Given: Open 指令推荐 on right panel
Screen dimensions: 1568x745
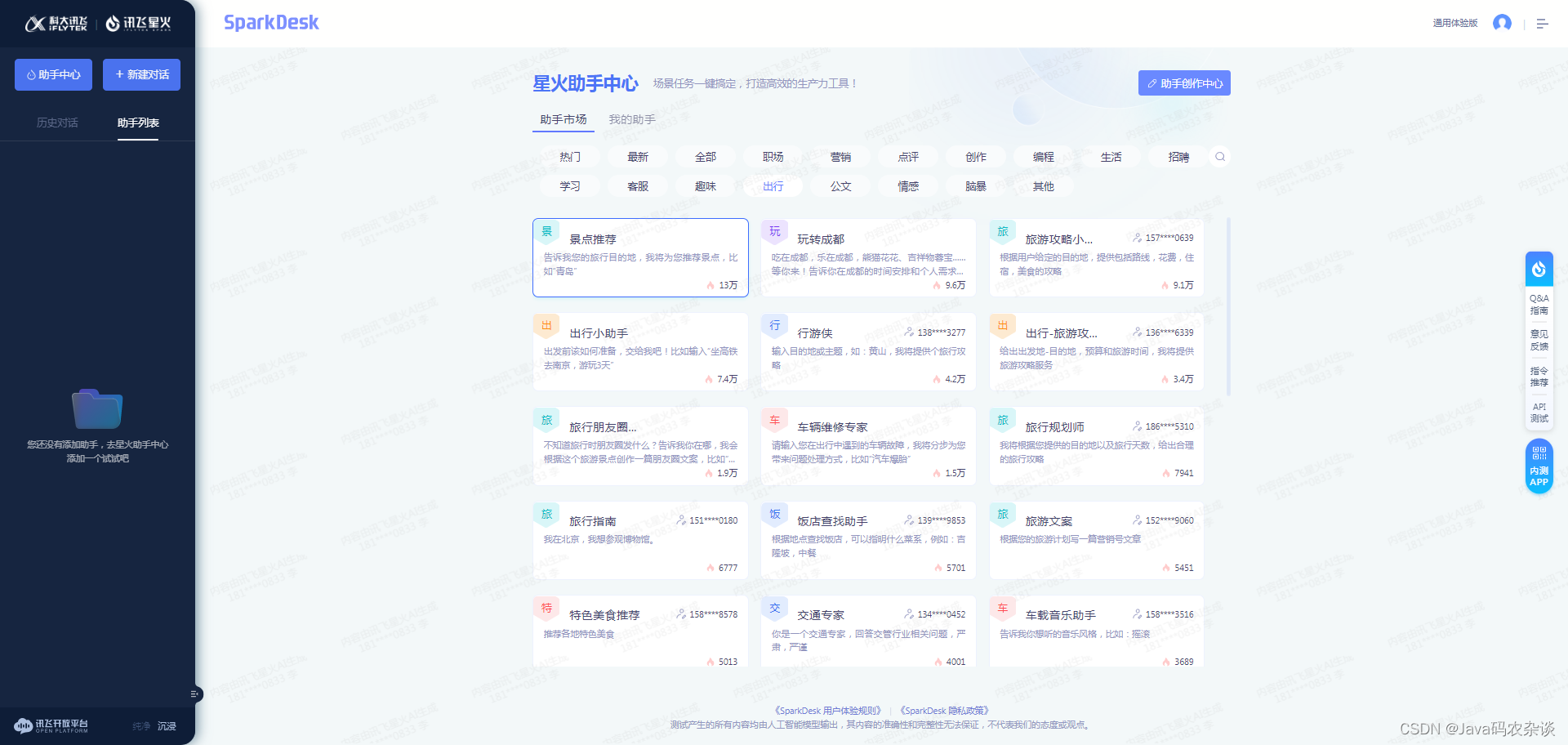Looking at the screenshot, I should 1539,377.
